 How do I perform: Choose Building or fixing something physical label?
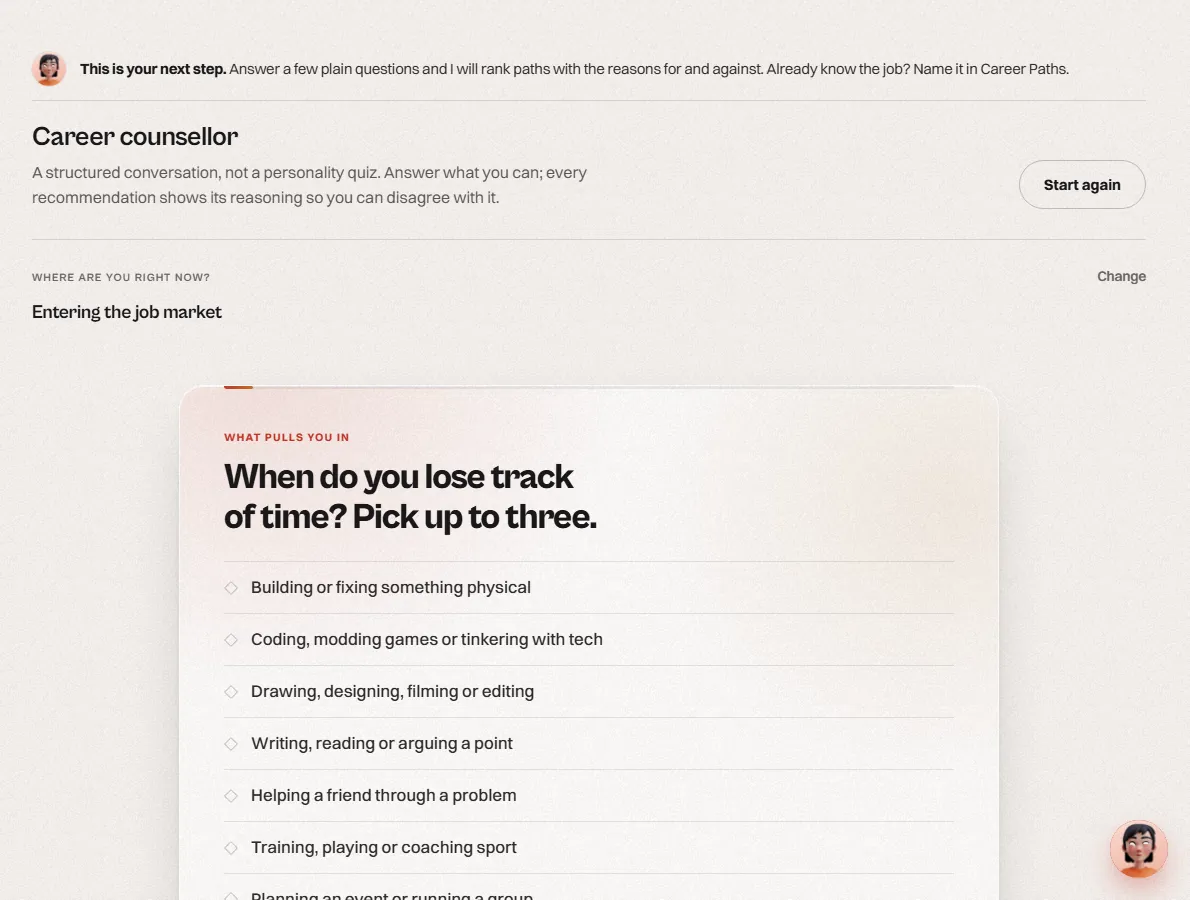[x=391, y=587]
